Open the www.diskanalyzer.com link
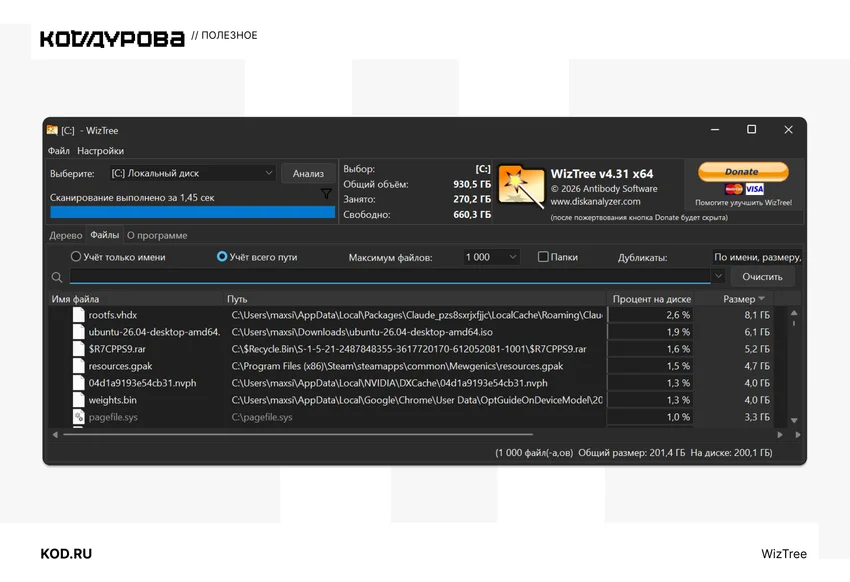850x582 pixels. pyautogui.click(x=595, y=202)
